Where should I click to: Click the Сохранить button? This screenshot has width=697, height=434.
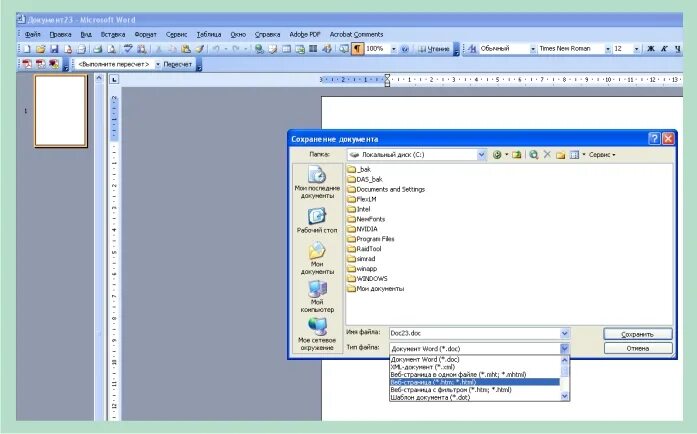point(637,334)
